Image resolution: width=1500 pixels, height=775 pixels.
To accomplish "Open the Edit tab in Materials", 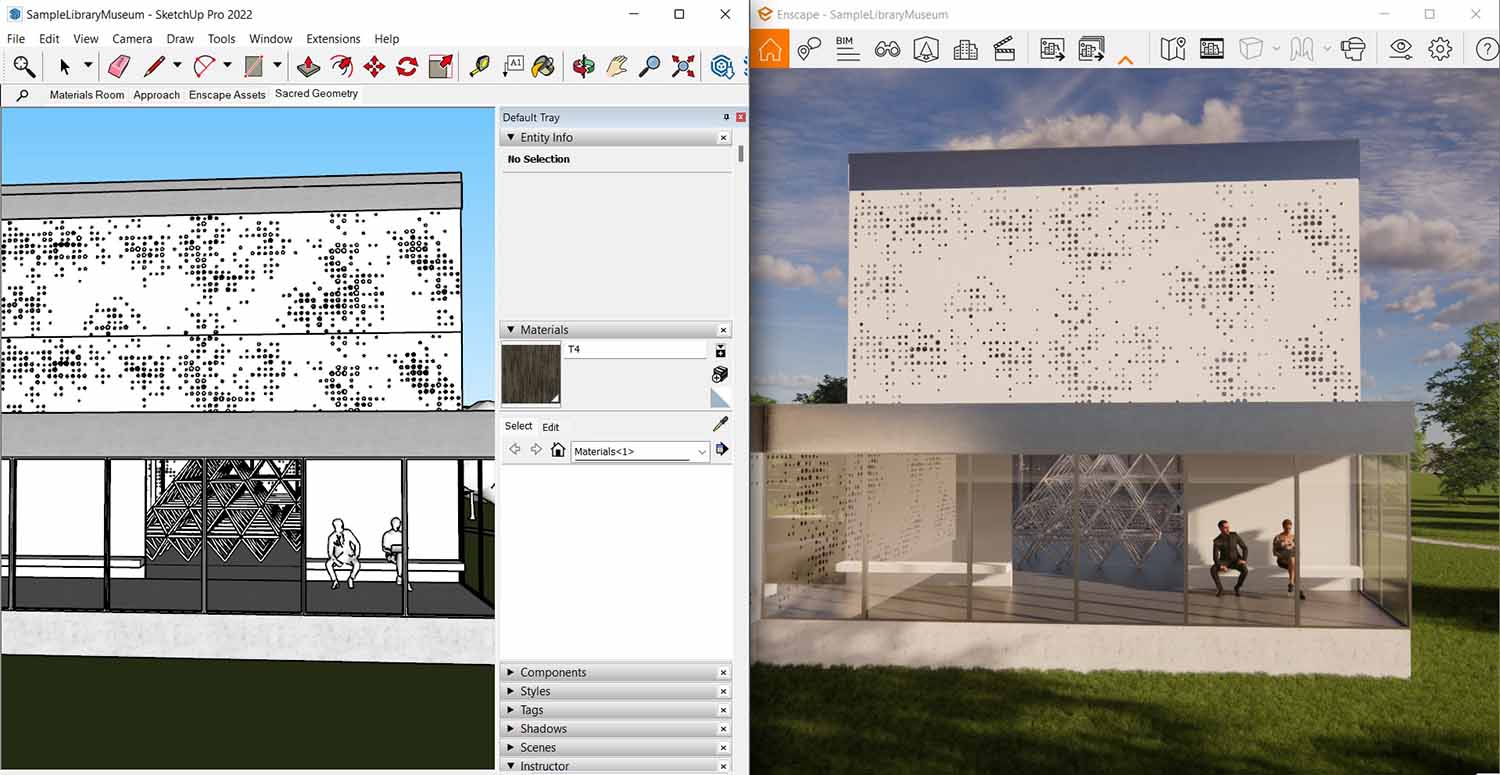I will point(550,427).
